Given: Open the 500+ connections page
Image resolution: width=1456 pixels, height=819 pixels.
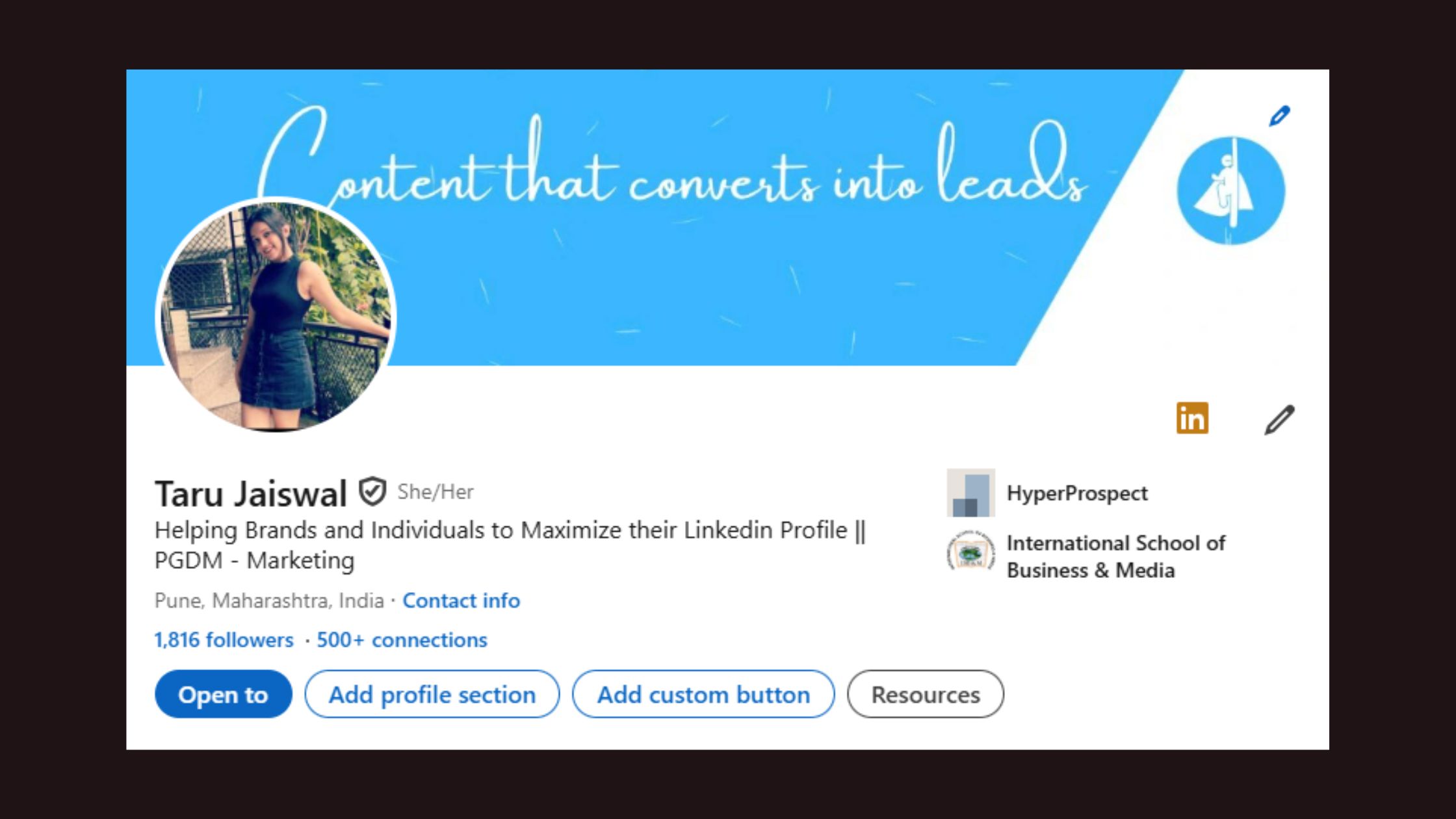Looking at the screenshot, I should [400, 640].
